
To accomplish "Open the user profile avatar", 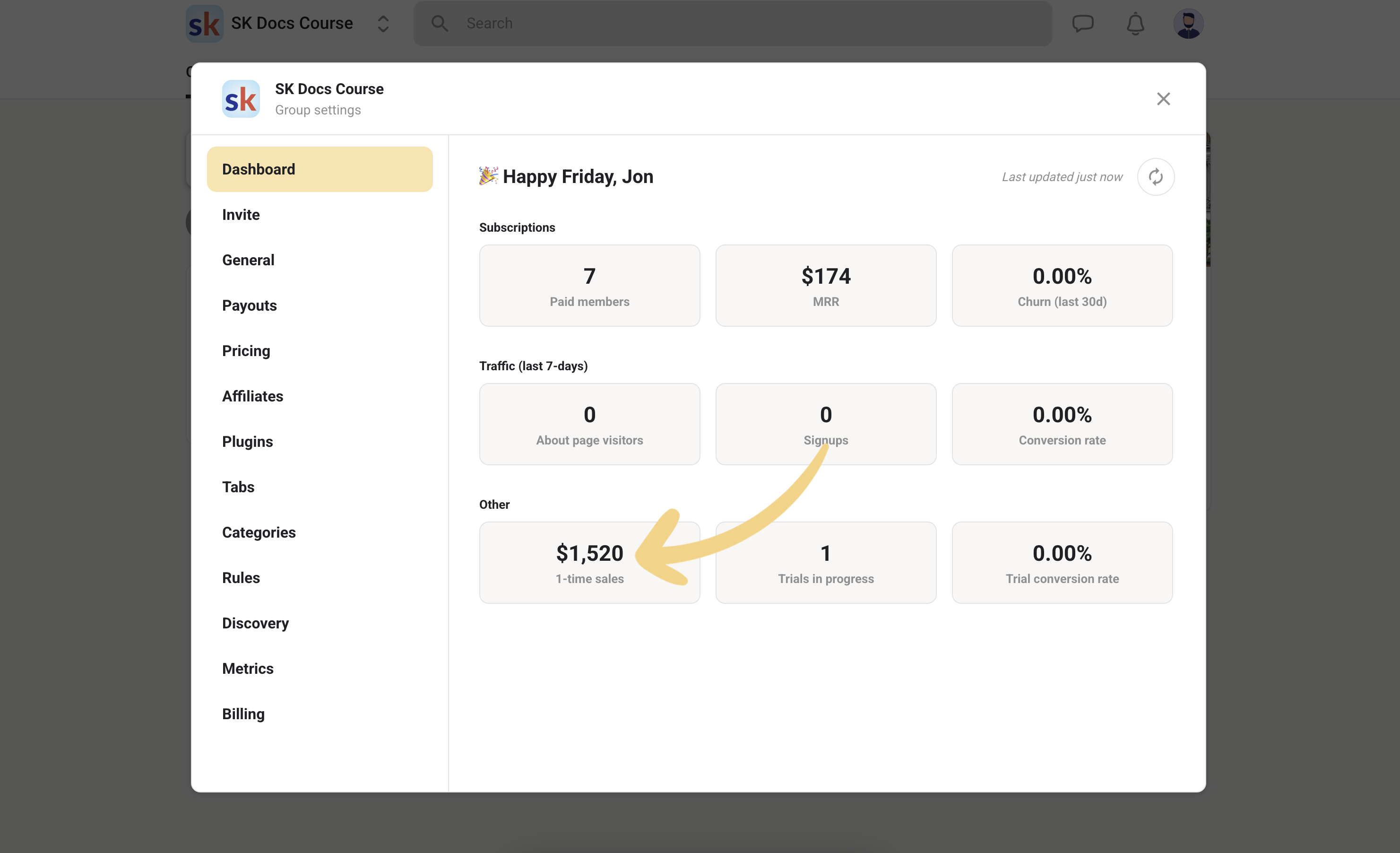I will click(1188, 23).
